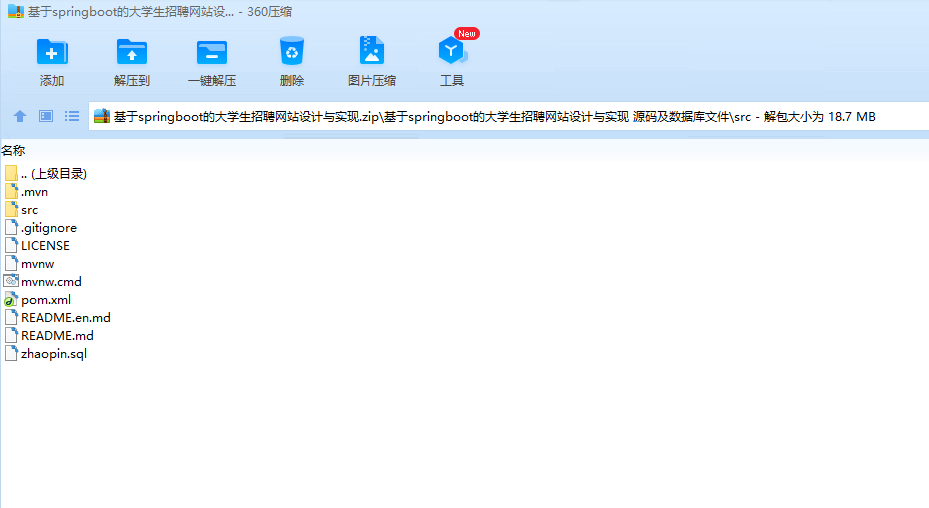Select the pom.xml file

click(37, 299)
